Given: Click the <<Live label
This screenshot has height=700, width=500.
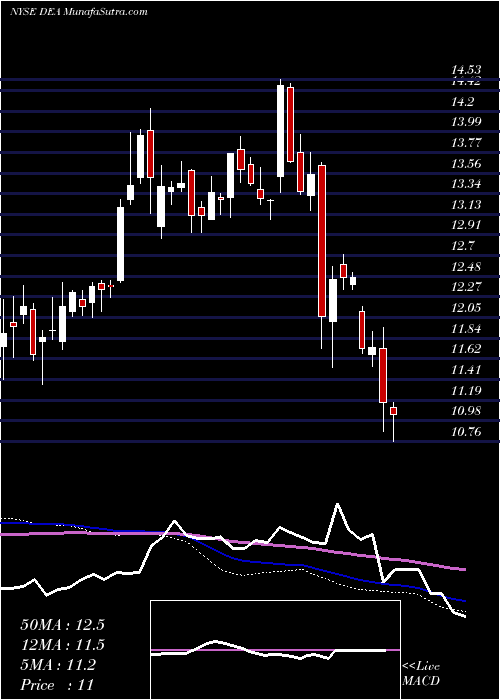Looking at the screenshot, I should coord(421,667).
